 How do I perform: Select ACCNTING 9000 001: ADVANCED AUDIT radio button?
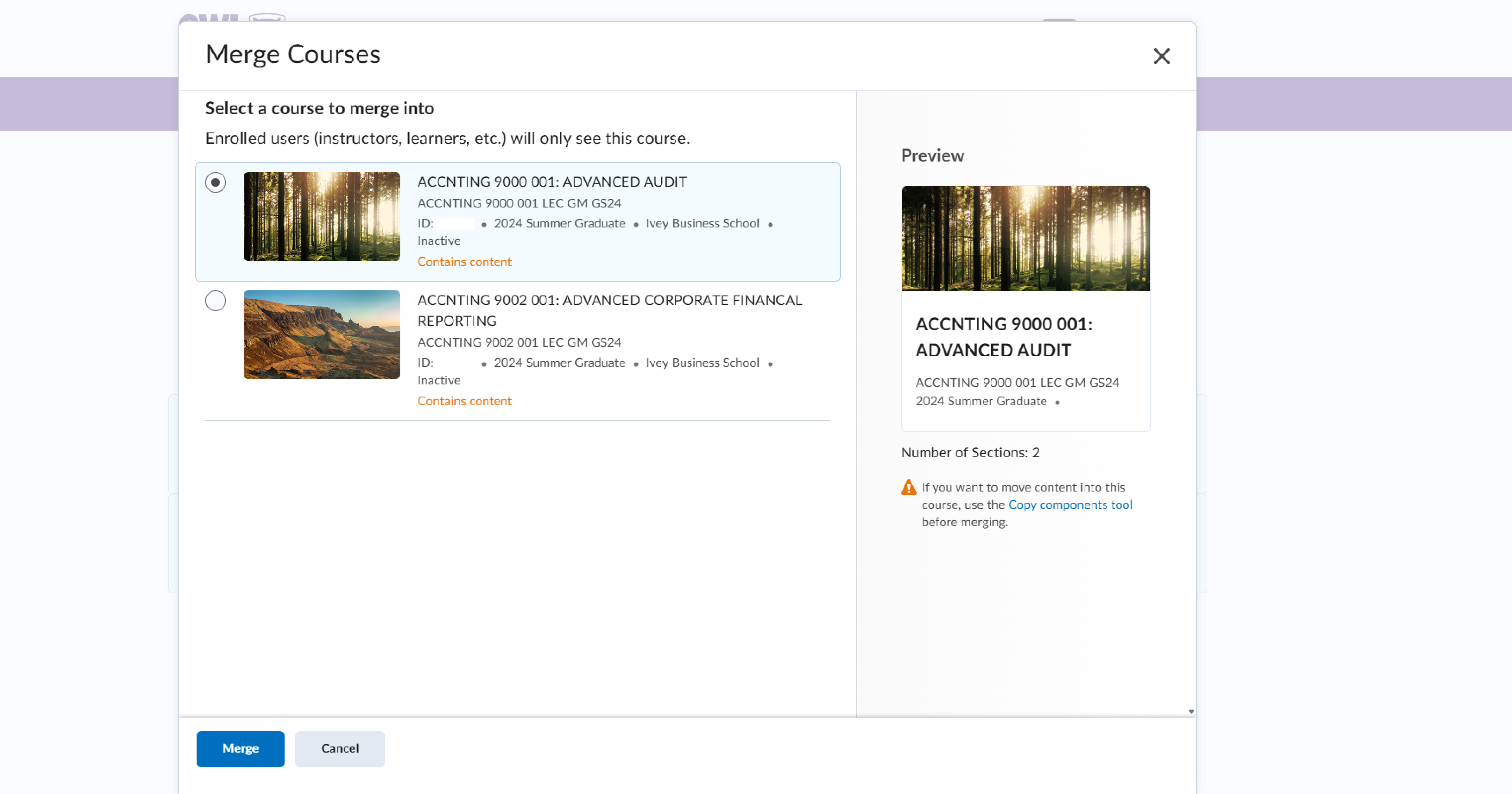[215, 182]
